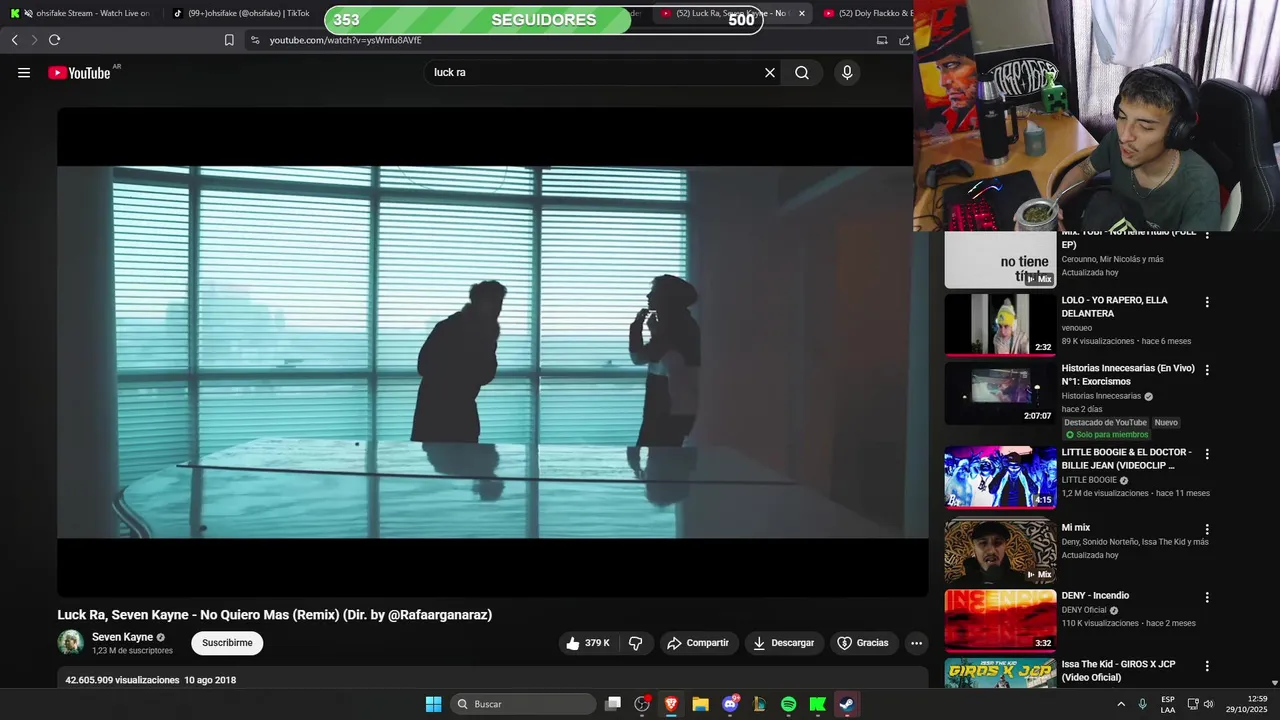Click '42.605.909 visualizaciones' description text
The height and width of the screenshot is (720, 1280).
[122, 680]
